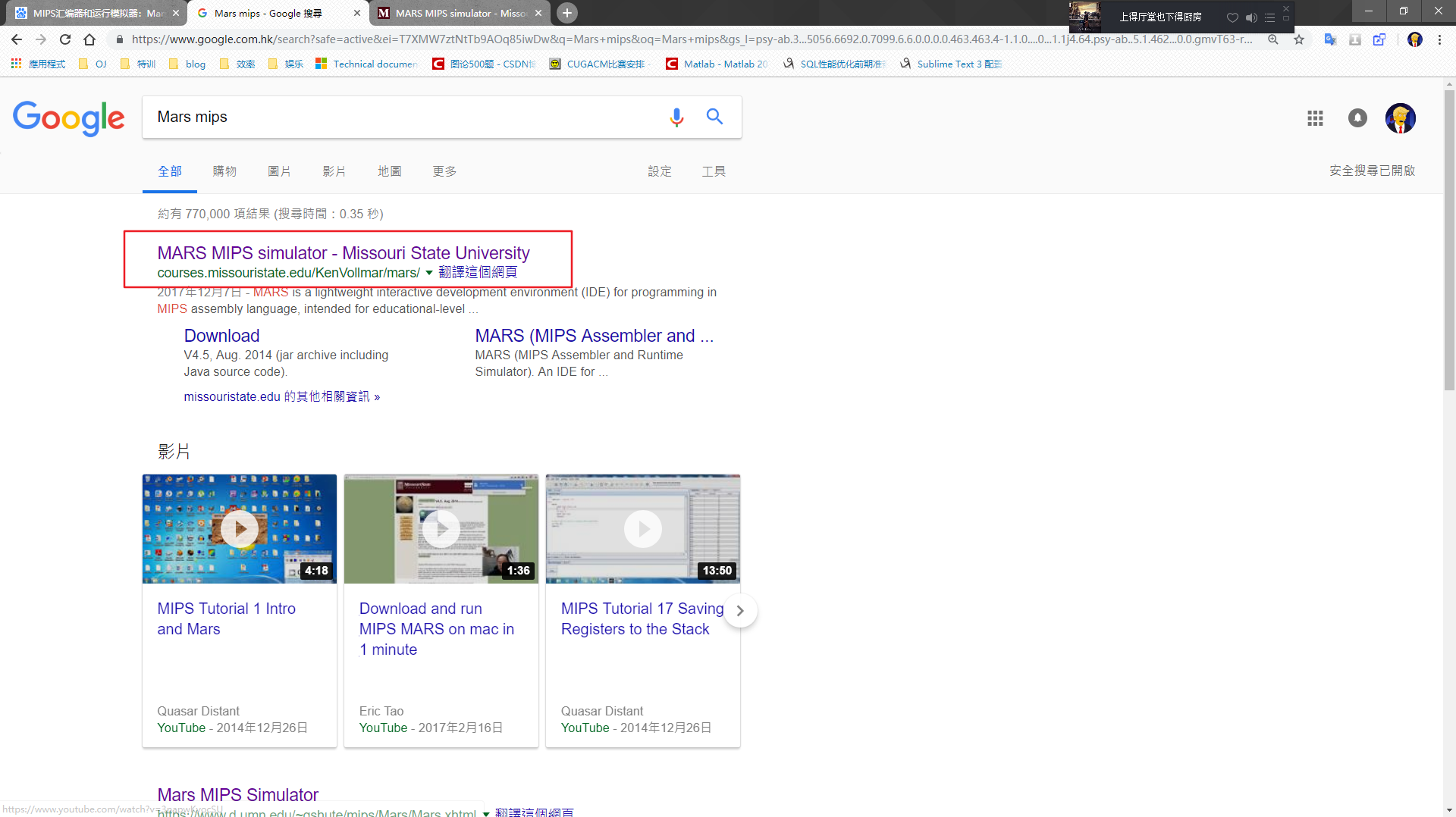Screen dimensions: 1456x817
Task: Close the MARS MIPS simulator Missouri tab
Action: coord(538,13)
